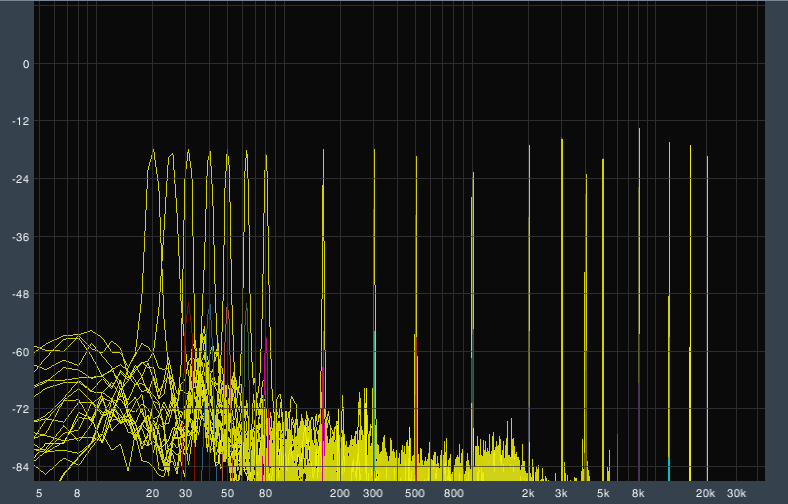The image size is (788, 504).
Task: Click the tallest spectral peak at 8k
Action: pos(639,130)
